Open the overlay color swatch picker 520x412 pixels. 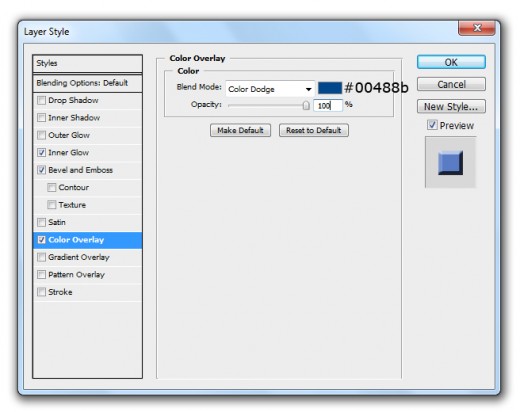tap(330, 88)
